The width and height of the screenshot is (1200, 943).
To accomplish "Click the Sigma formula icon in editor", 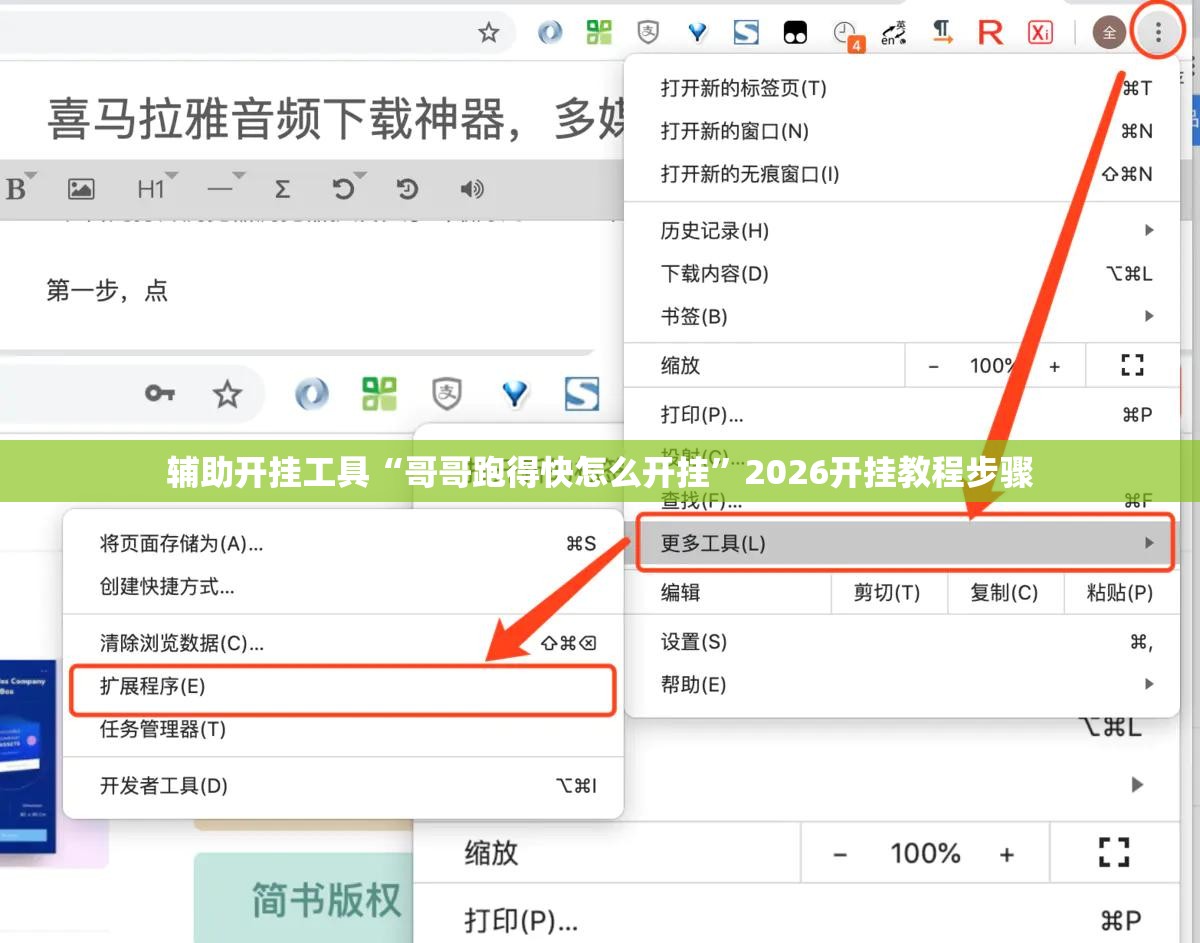I will pos(282,188).
